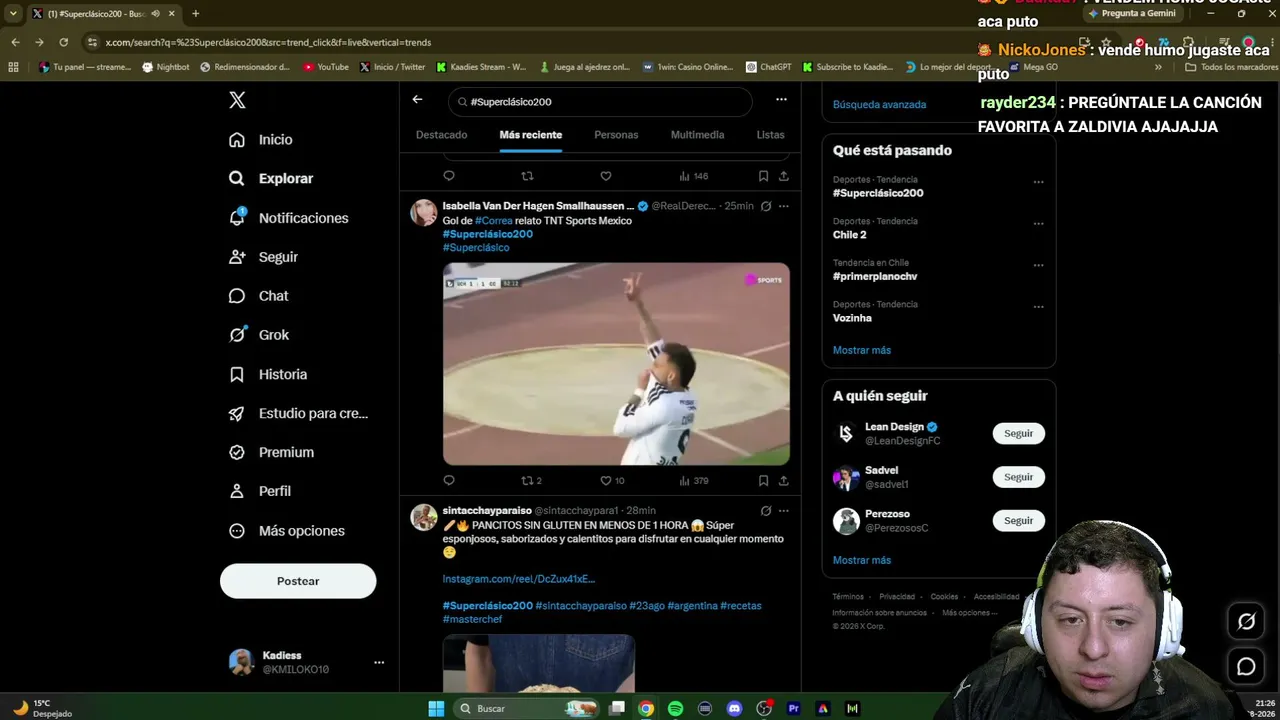
Task: Play the Correa goal video
Action: point(616,364)
